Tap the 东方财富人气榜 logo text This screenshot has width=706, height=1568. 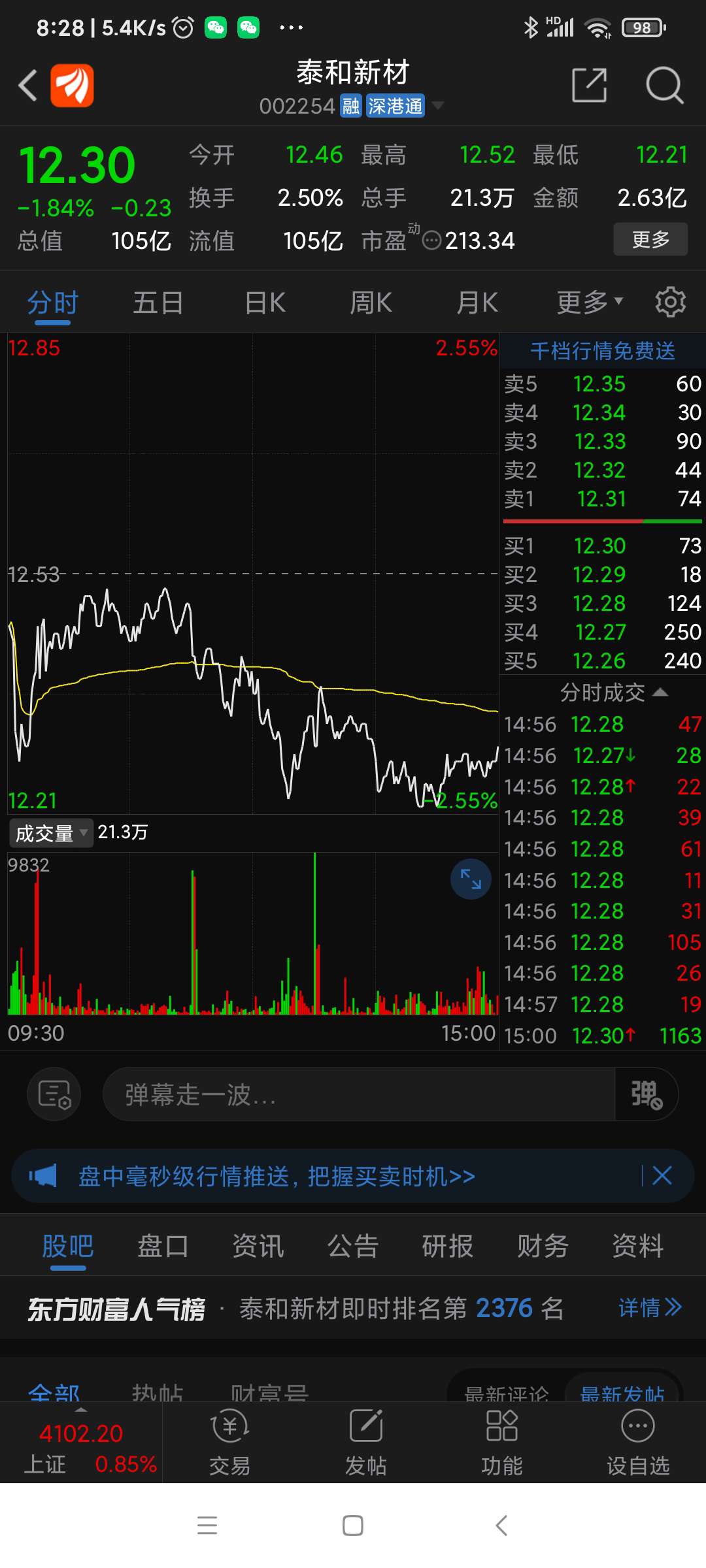(116, 1309)
